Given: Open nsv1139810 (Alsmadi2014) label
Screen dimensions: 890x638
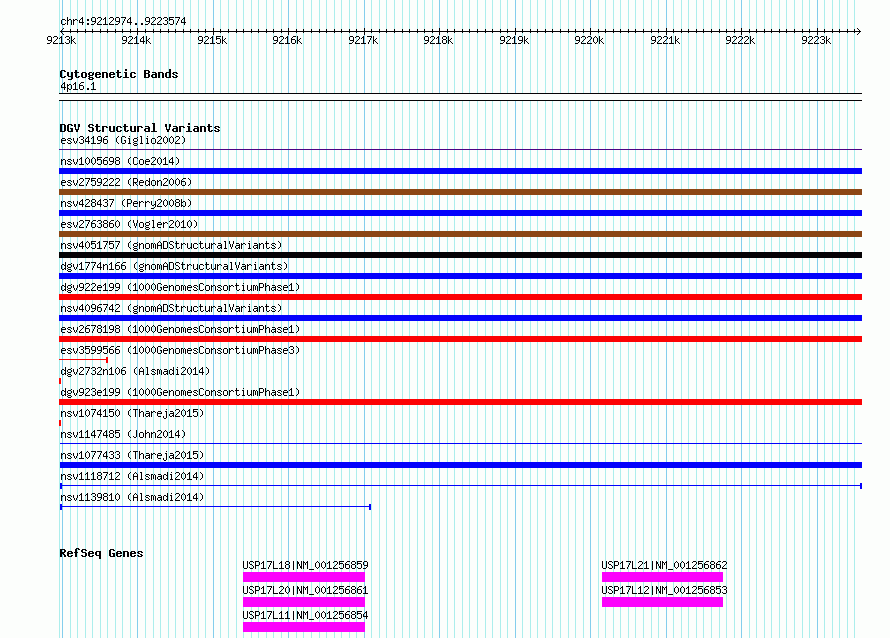Looking at the screenshot, I should coord(132,497).
